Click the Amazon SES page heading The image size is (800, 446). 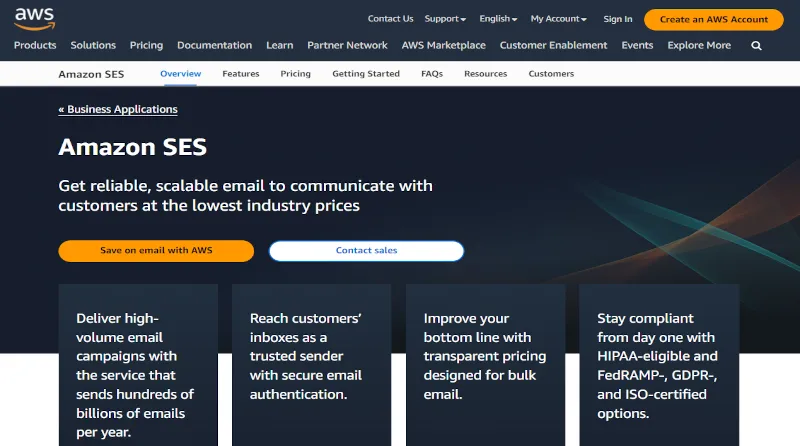pyautogui.click(x=133, y=147)
